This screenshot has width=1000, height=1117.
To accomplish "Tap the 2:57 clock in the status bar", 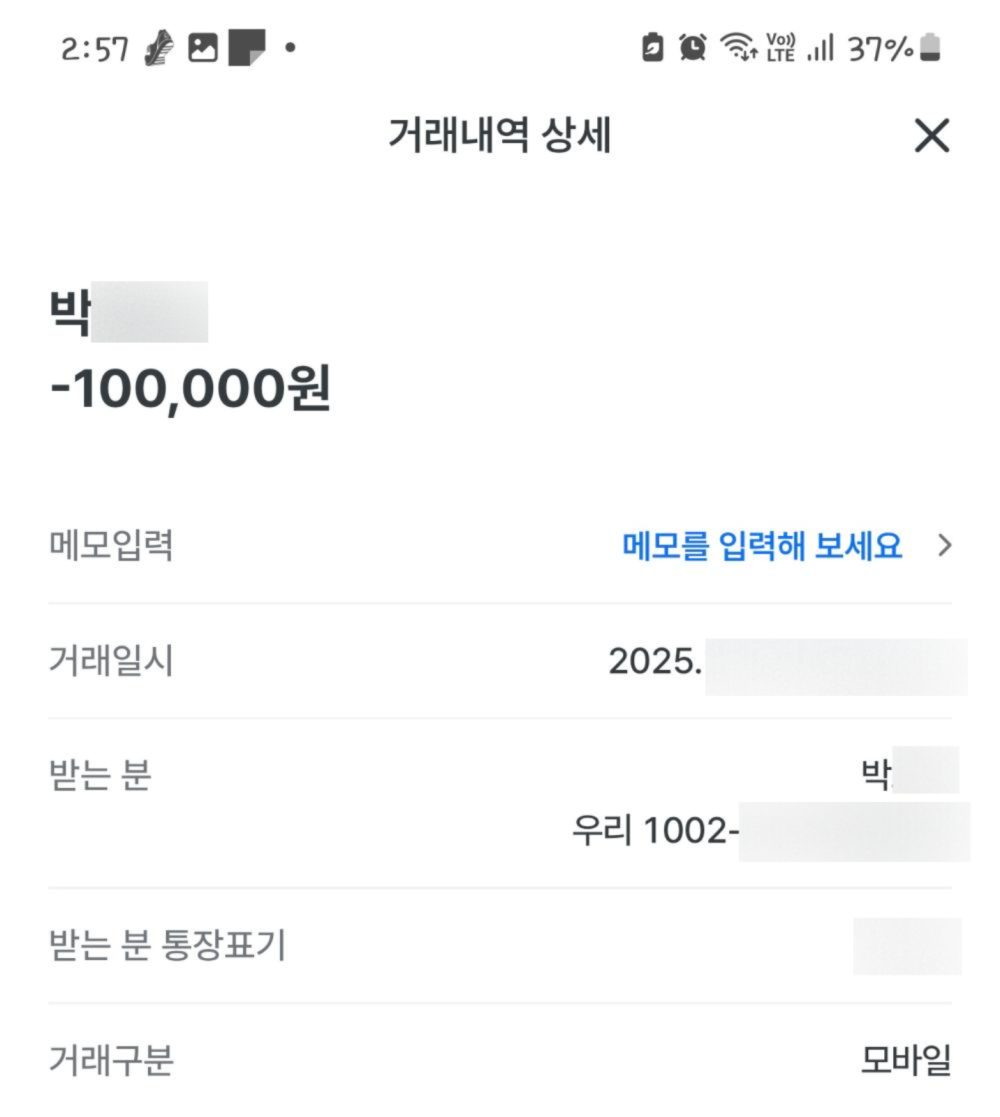I will click(x=94, y=48).
